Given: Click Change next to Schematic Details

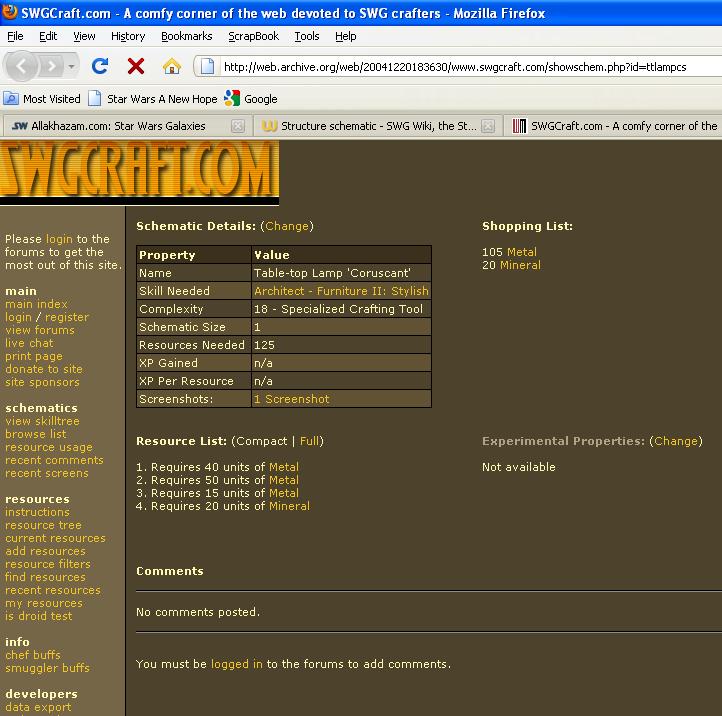Looking at the screenshot, I should [287, 226].
